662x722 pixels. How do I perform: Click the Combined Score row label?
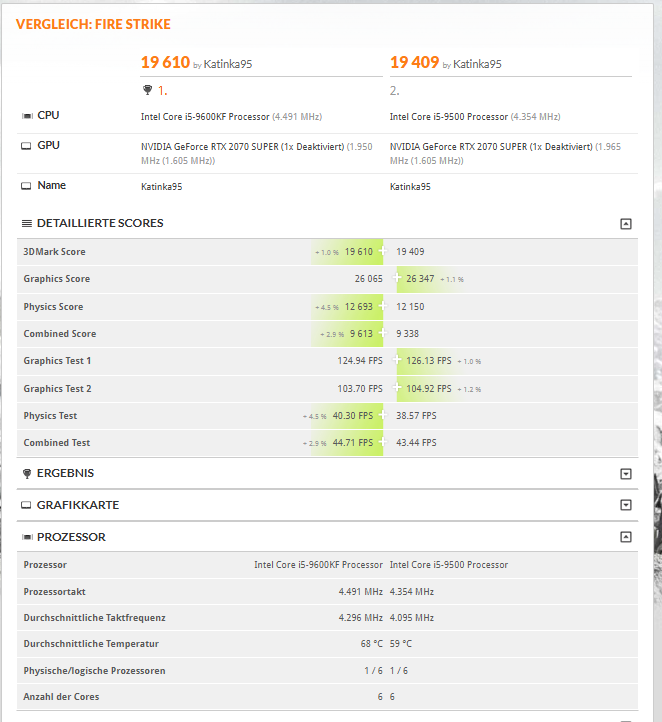(60, 333)
